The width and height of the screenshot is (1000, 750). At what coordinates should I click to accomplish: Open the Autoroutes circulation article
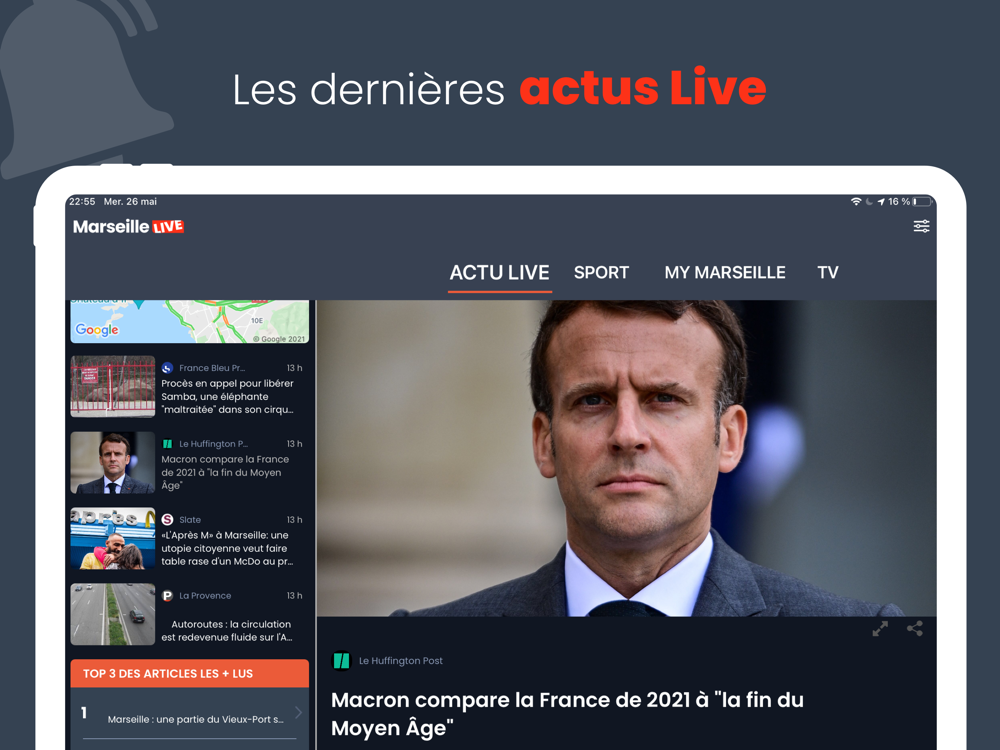189,615
